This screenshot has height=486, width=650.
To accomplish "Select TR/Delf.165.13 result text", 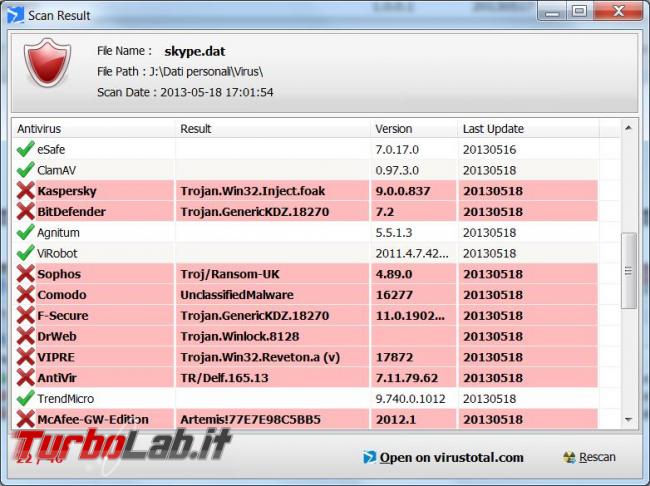I will coord(224,378).
